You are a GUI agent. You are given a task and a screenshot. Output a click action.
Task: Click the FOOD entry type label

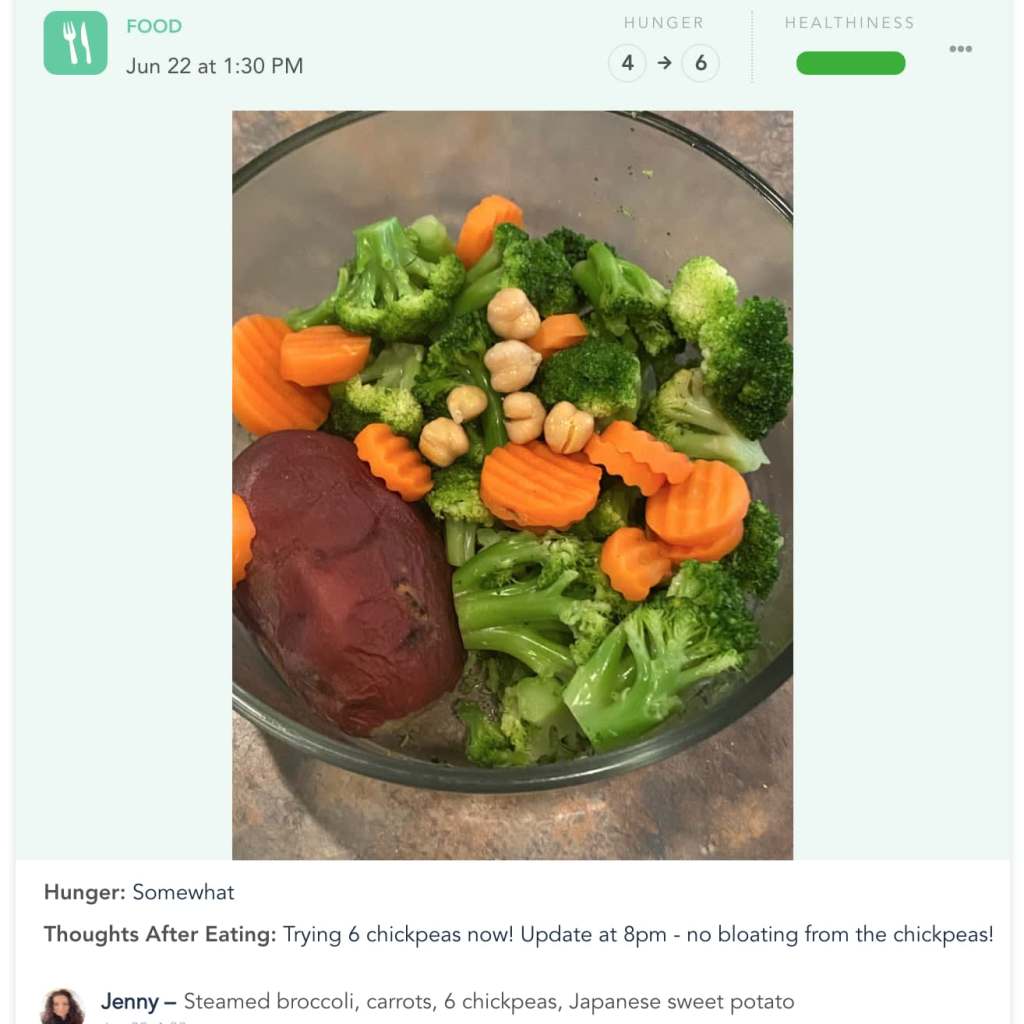[x=154, y=26]
